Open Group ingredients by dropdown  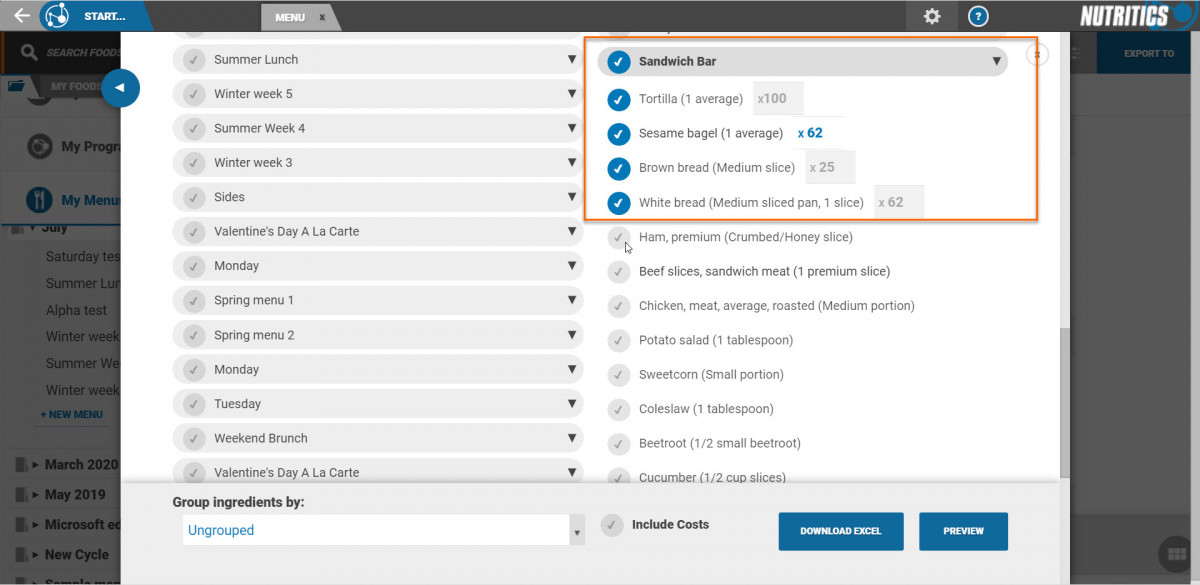[384, 530]
